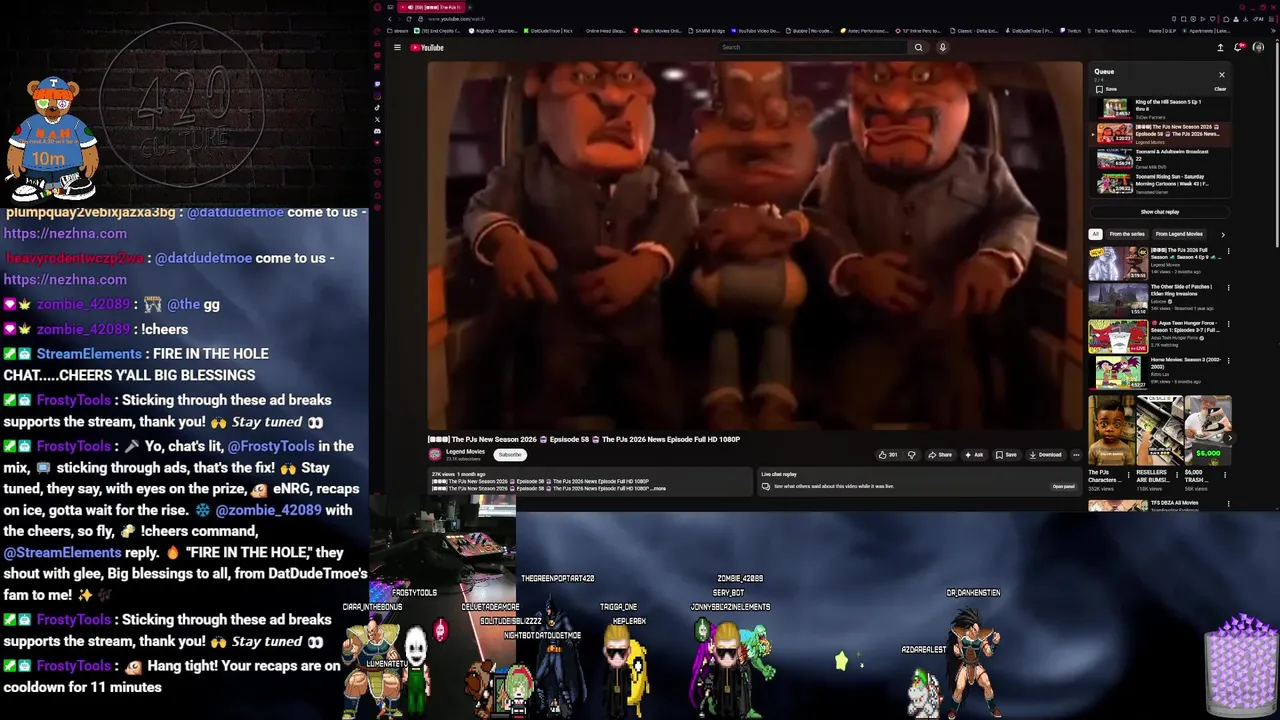Subscribe to Legend Movies channel
Screen dimensions: 1280x720
pos(510,455)
